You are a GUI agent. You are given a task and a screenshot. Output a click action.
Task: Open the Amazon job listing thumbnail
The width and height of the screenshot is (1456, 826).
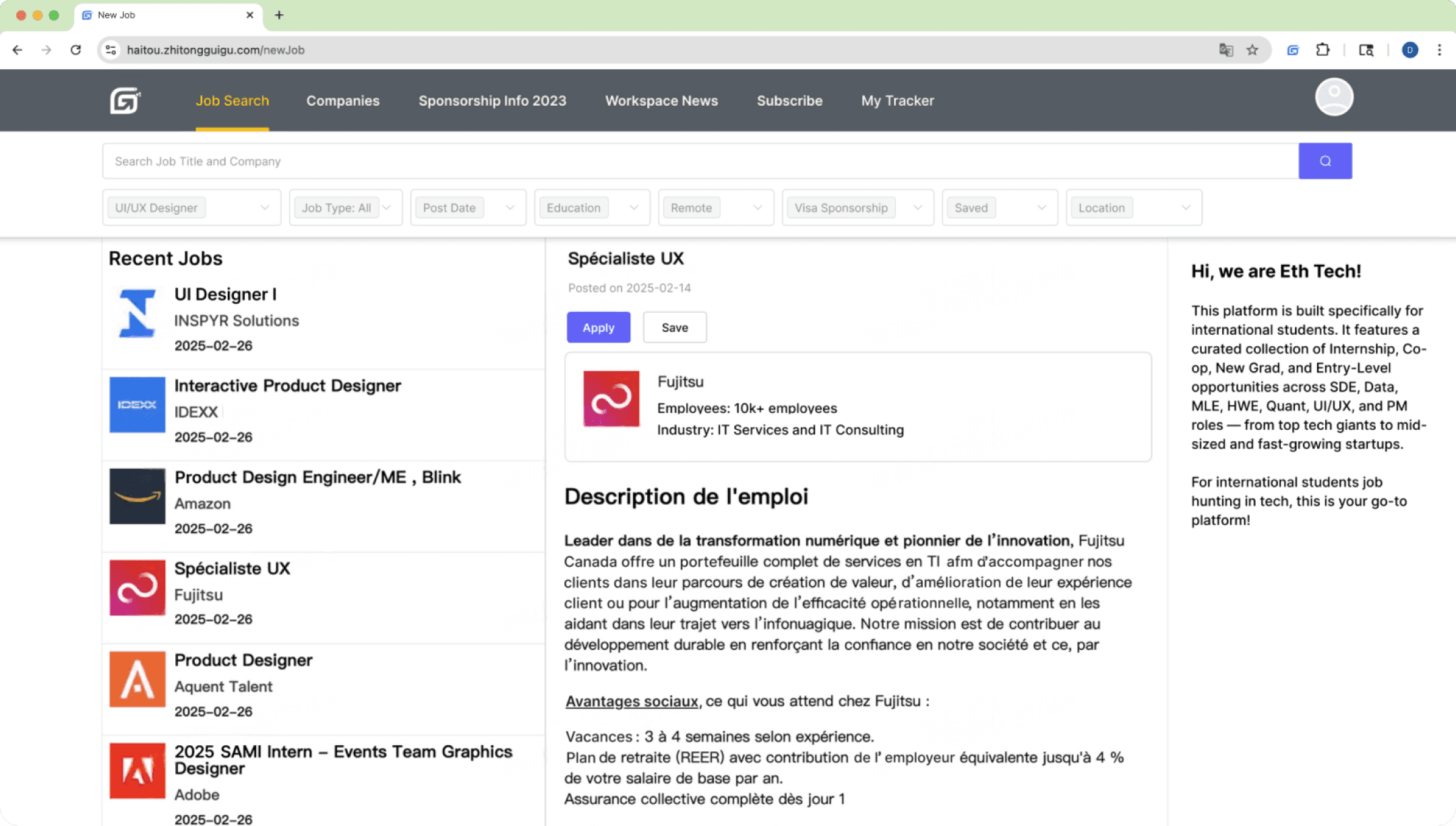[x=138, y=497]
